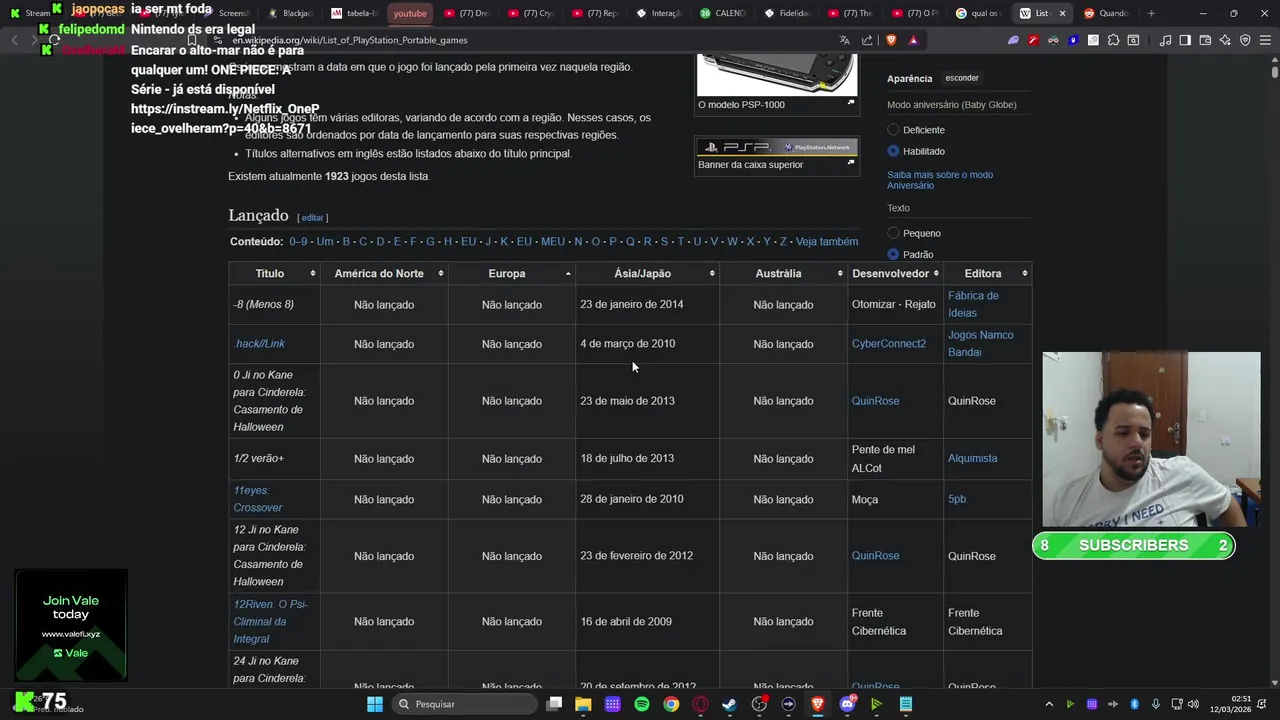Open Opera browser from the taskbar
The height and width of the screenshot is (720, 1280).
click(x=701, y=704)
